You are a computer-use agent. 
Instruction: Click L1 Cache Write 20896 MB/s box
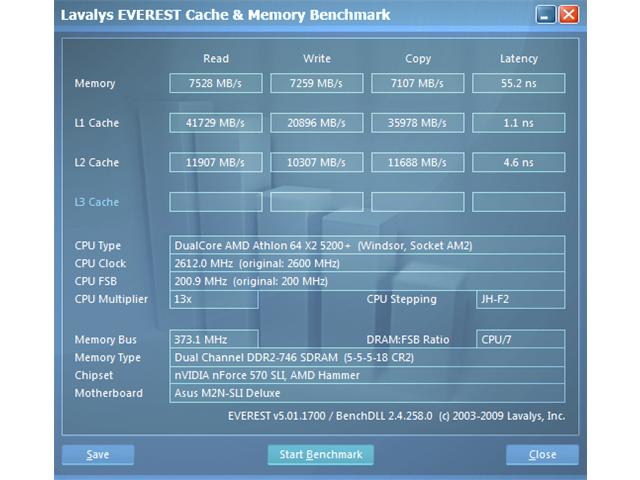click(317, 123)
